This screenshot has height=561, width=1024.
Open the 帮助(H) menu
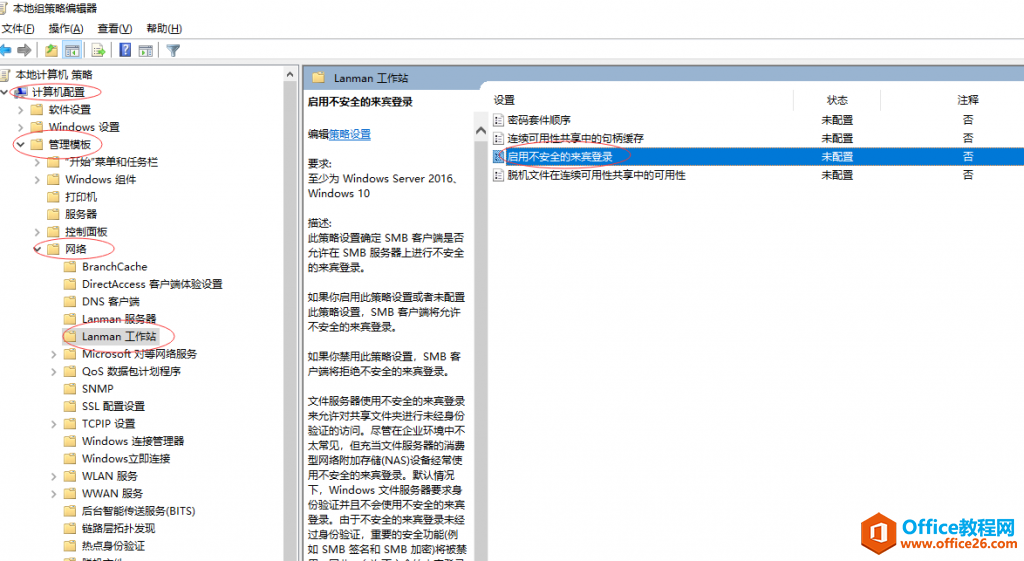pyautogui.click(x=164, y=29)
